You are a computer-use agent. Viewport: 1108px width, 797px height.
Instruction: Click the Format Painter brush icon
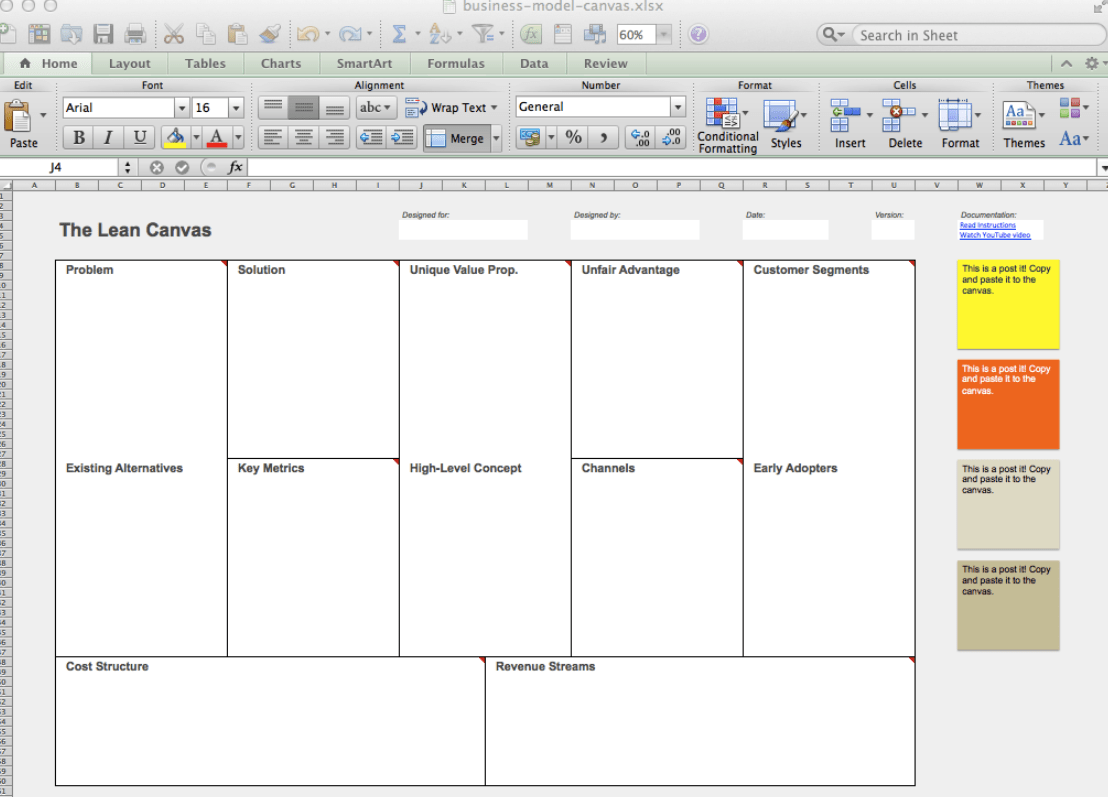[x=270, y=35]
